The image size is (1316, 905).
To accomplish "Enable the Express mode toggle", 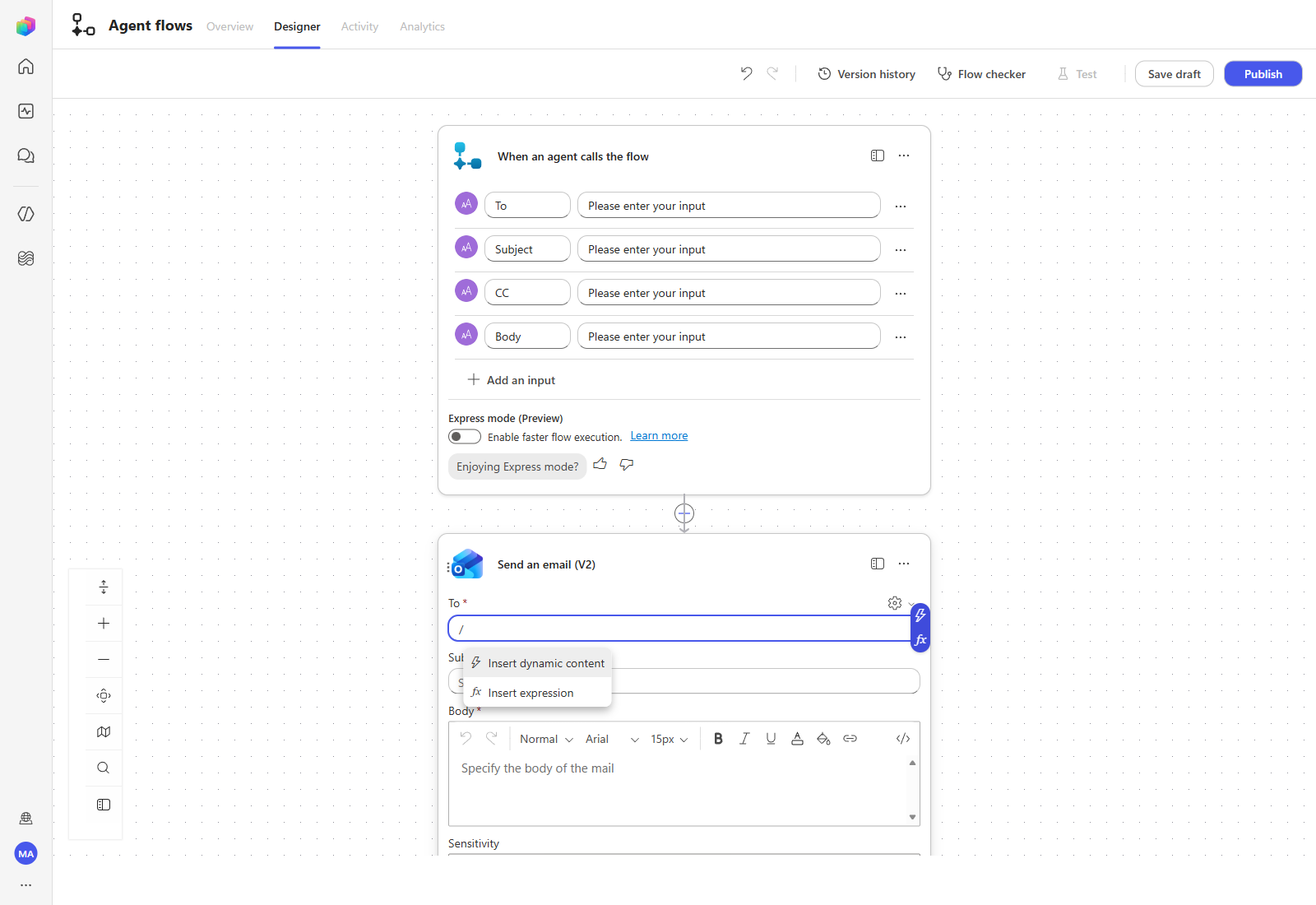I will 465,437.
